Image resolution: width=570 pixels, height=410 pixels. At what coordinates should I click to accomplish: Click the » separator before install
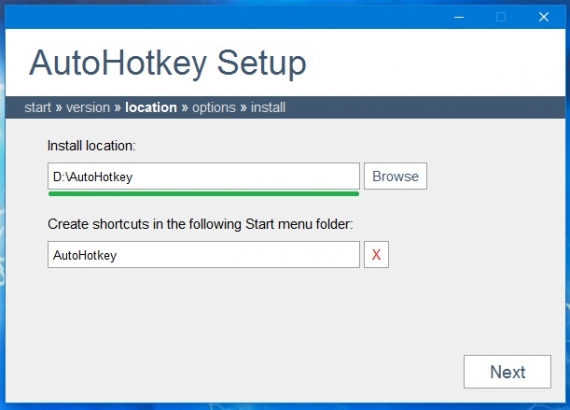pyautogui.click(x=244, y=108)
